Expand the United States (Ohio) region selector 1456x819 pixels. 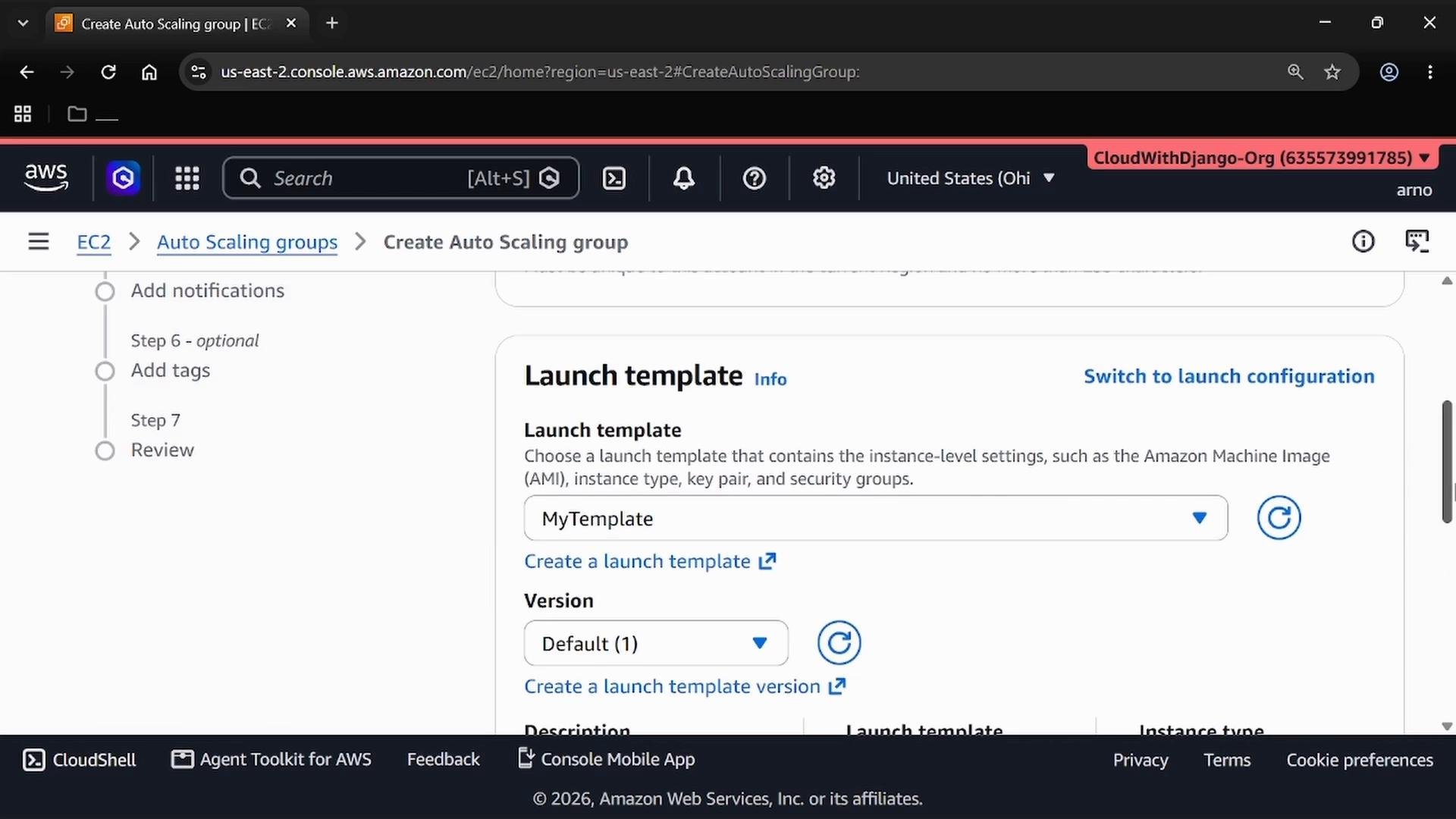[971, 178]
